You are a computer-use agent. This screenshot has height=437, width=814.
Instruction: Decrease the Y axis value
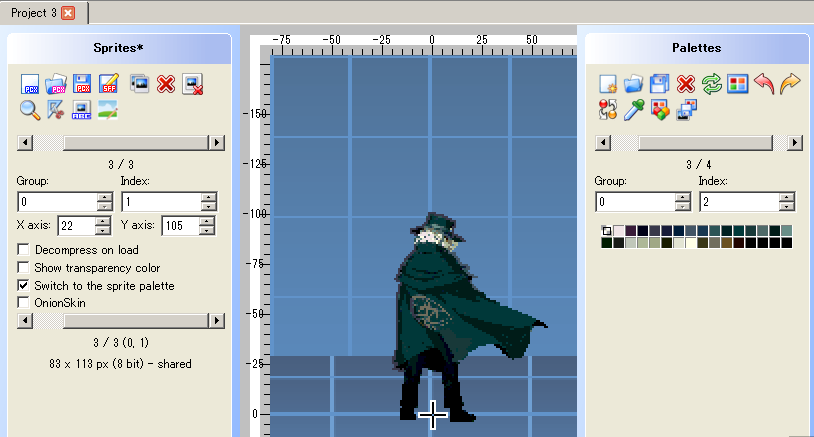(x=207, y=230)
